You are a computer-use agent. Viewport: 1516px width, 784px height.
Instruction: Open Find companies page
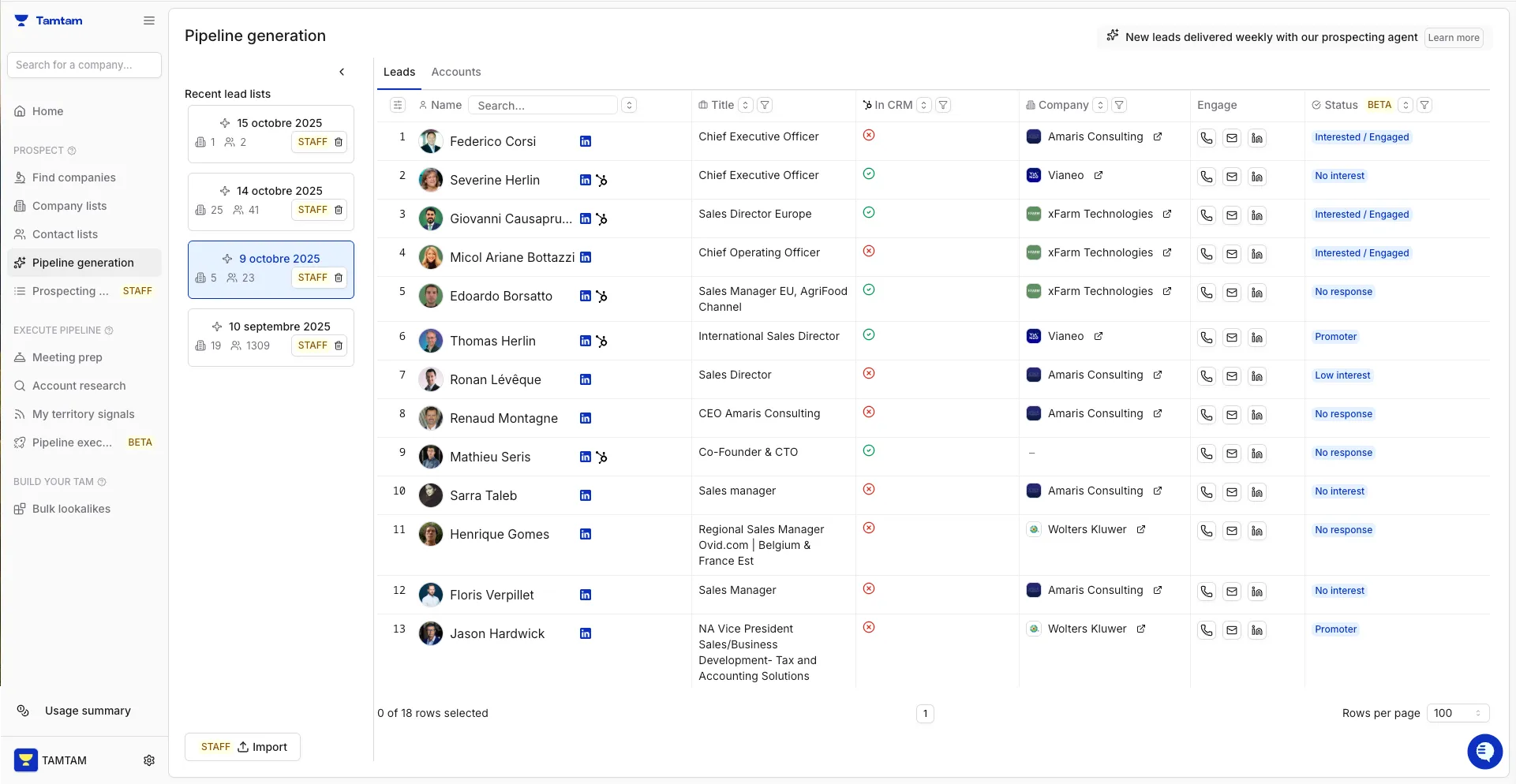[84, 177]
